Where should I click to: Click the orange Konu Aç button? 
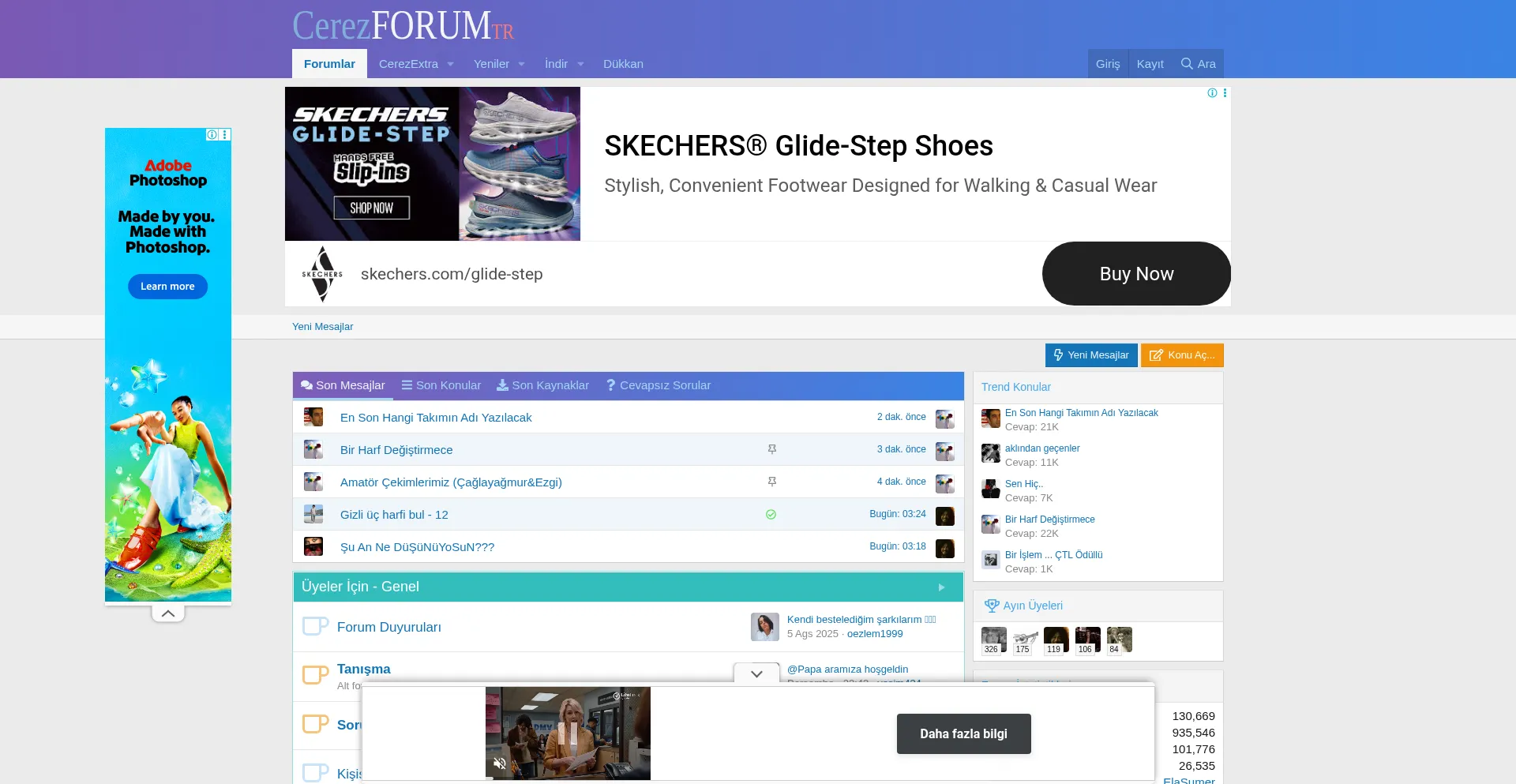pos(1182,355)
